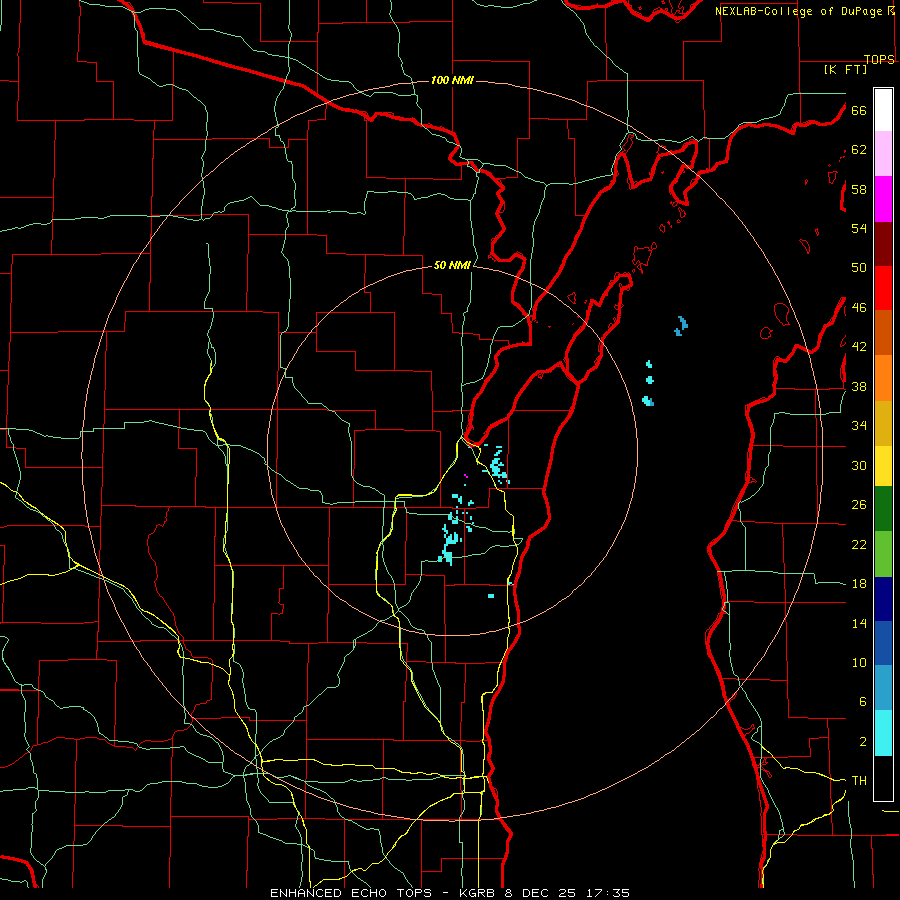Click the '38' legend value

tap(859, 387)
